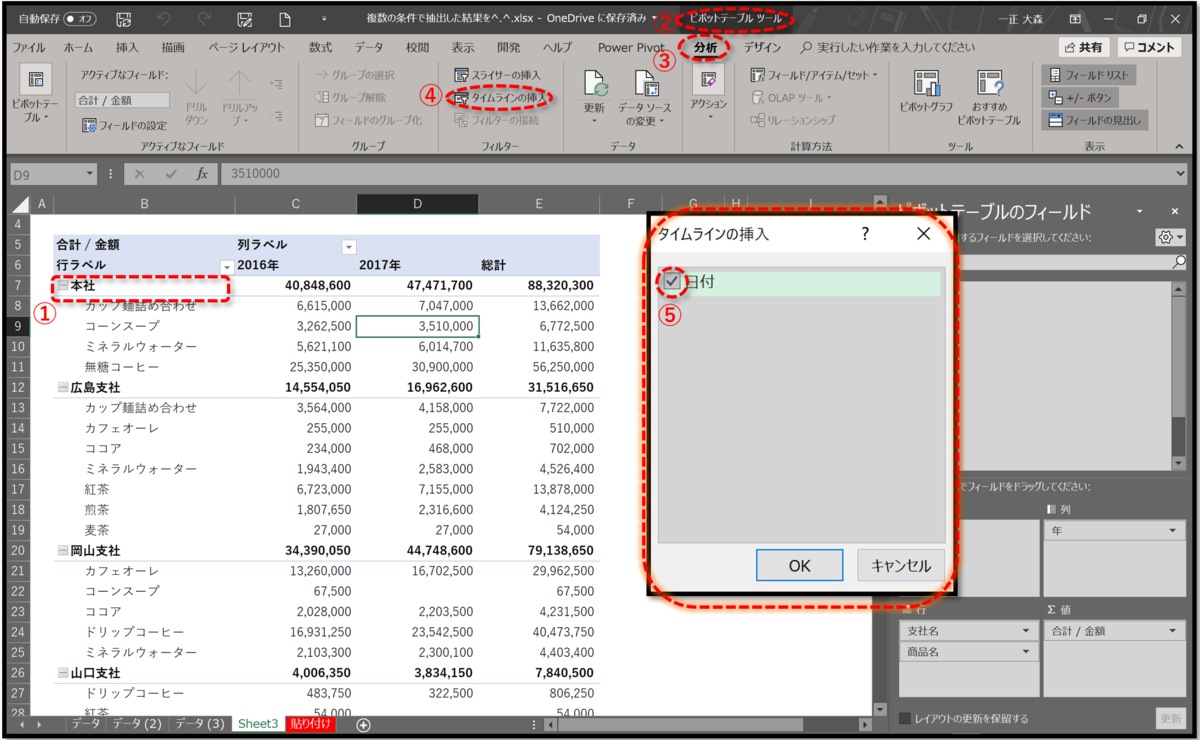The height and width of the screenshot is (740, 1200).
Task: Open the 列ラベル filter dropdown
Action: pos(349,246)
